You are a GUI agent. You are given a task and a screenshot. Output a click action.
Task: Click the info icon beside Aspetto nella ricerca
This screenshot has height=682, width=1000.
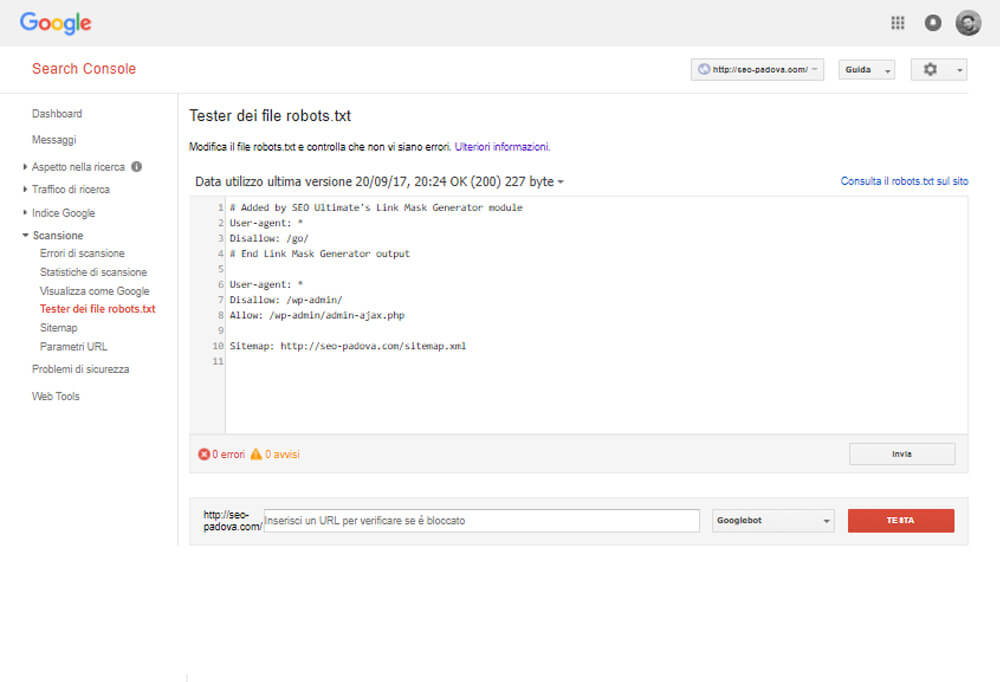(x=136, y=167)
